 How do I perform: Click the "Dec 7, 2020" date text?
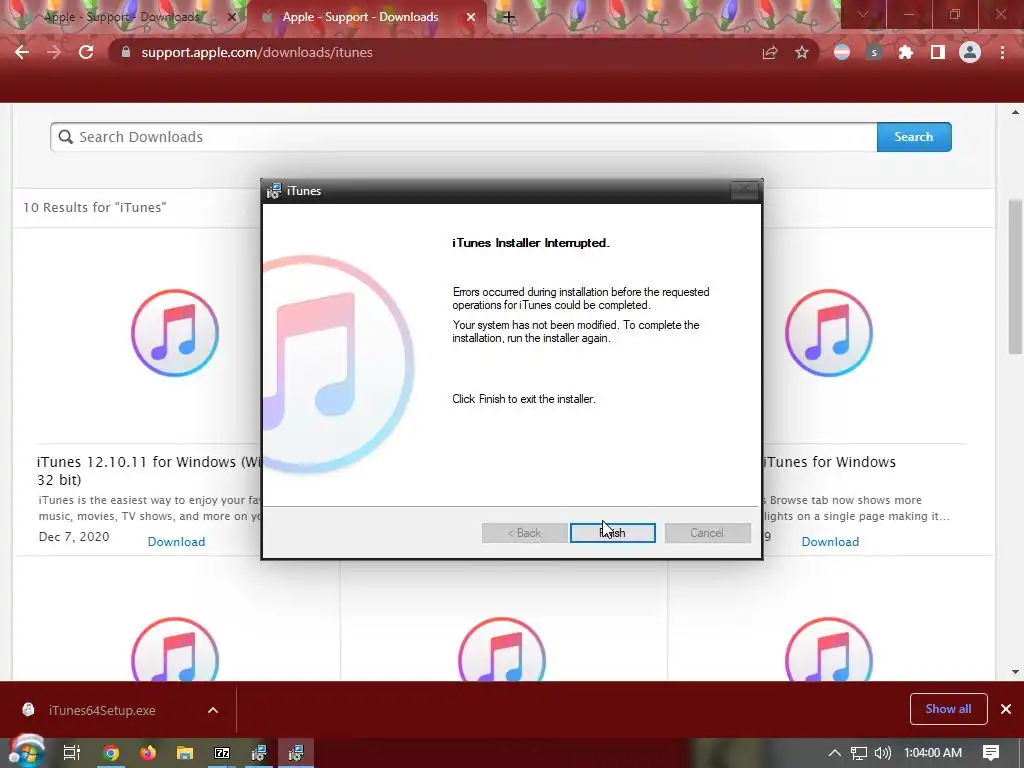coord(74,537)
